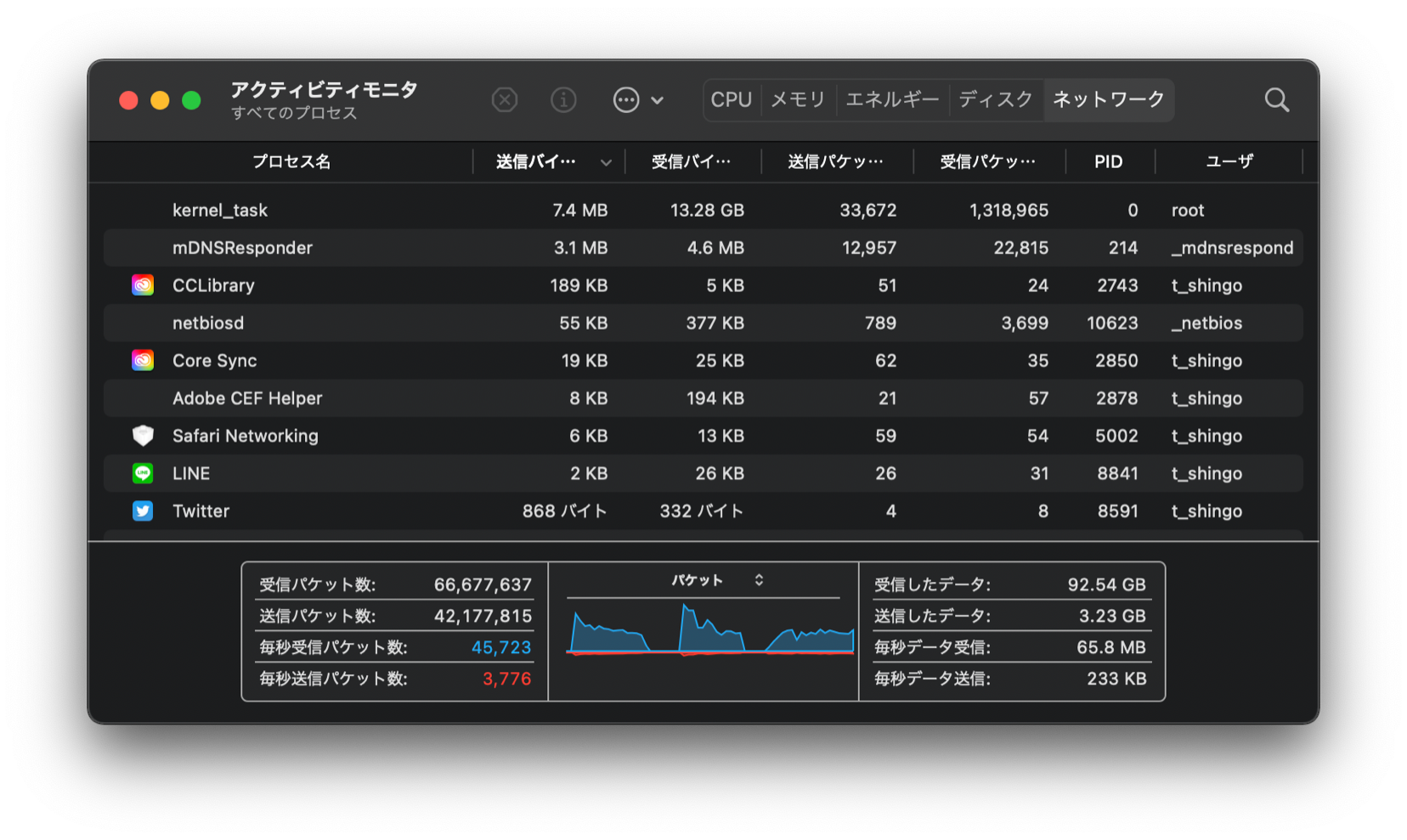
Task: Click the 毎秒データ受信 value 65.8 MB
Action: point(1111,647)
